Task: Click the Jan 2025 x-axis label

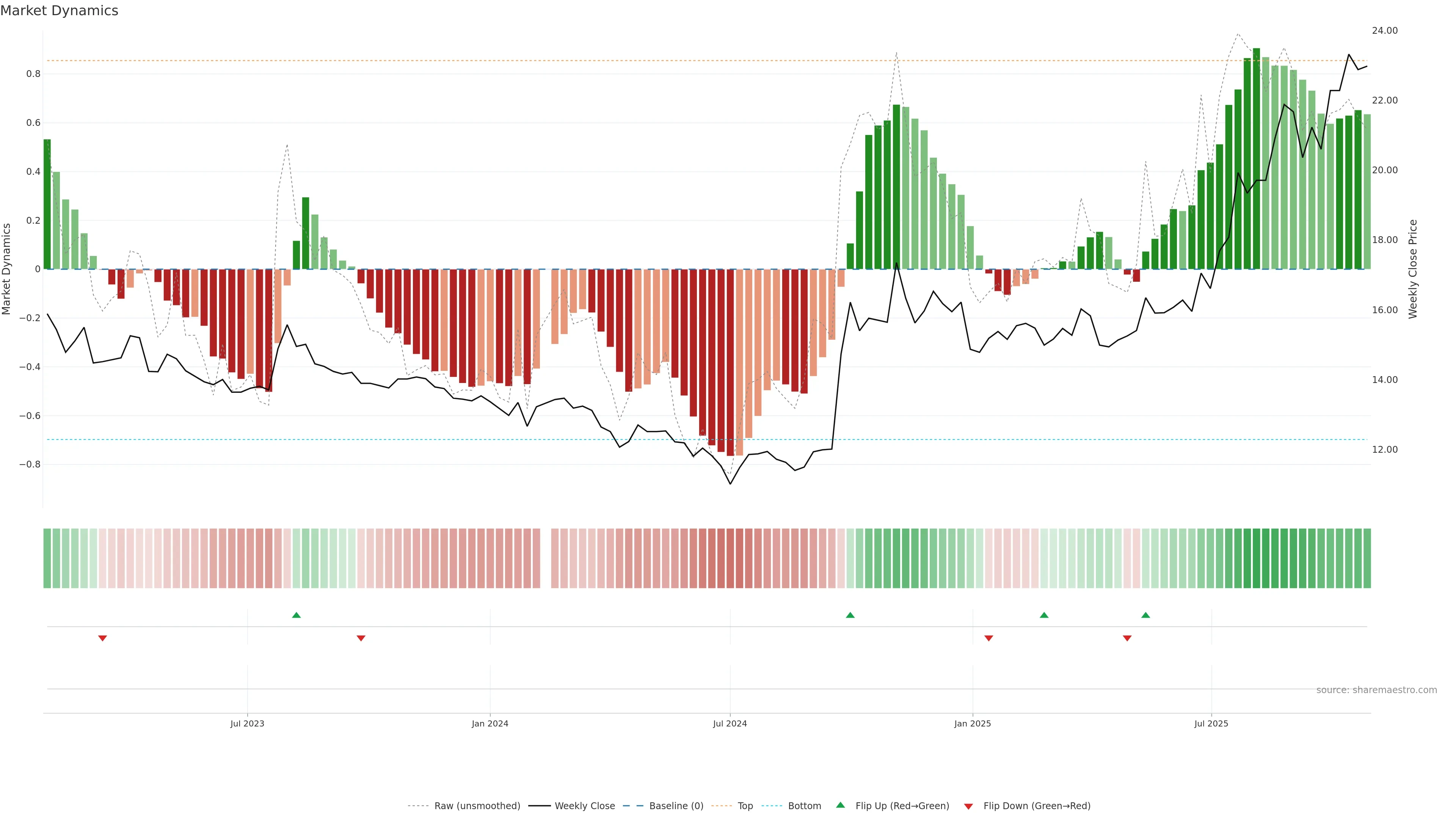Action: 972,723
